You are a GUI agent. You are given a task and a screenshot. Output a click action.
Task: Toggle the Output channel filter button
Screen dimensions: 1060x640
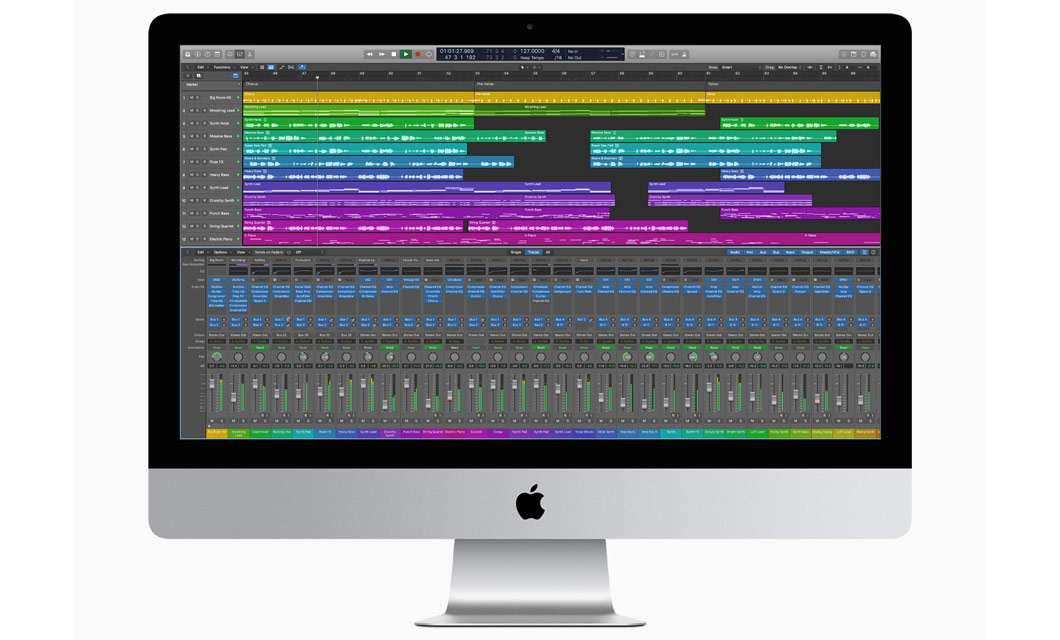coord(807,252)
